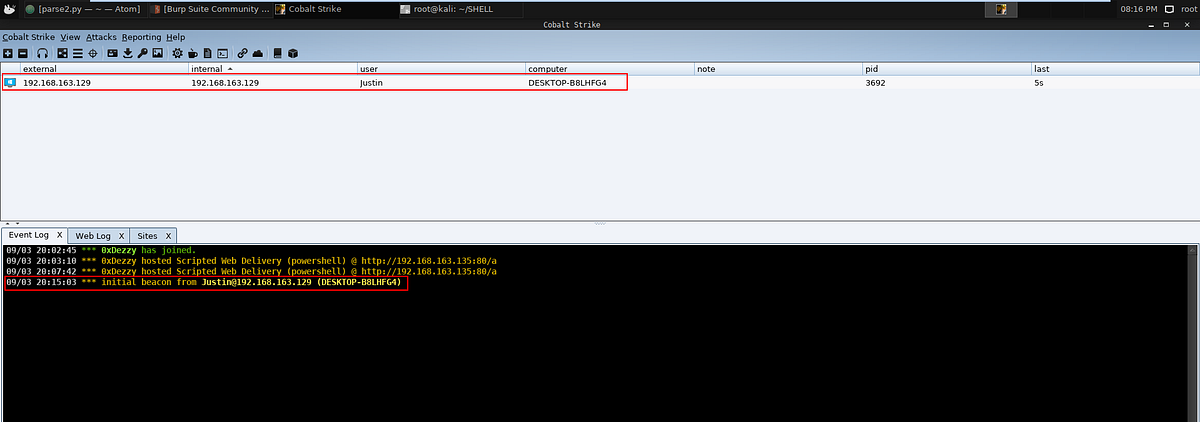Screen dimensions: 1200x422
Task: Close the Event Log tab with its X
Action: [x=59, y=235]
